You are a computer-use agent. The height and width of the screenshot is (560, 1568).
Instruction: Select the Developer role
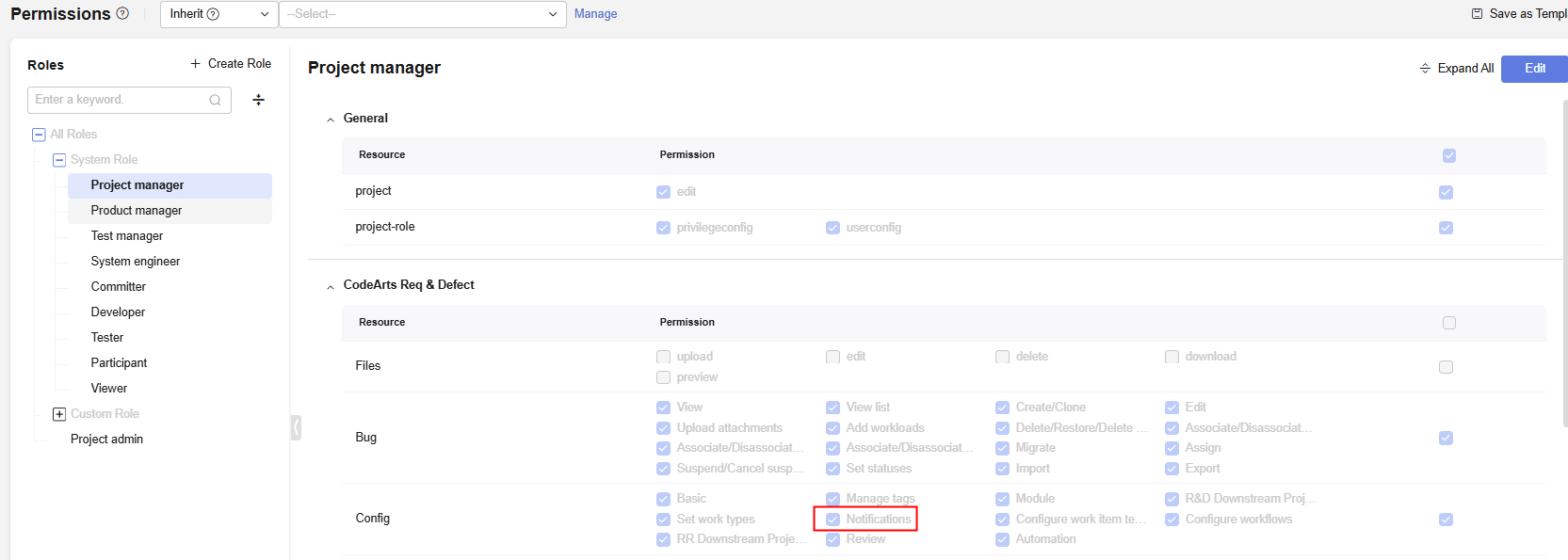118,312
